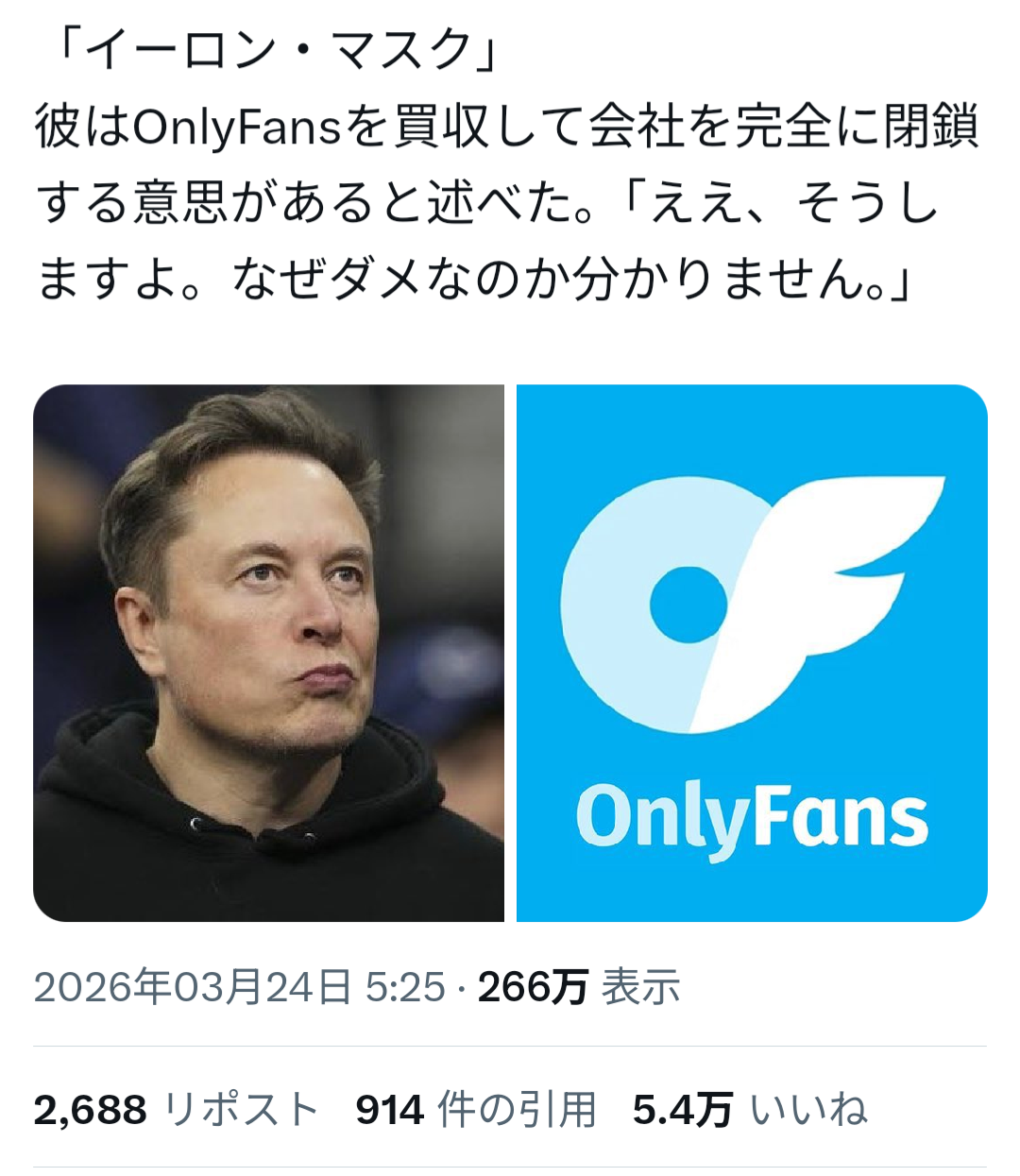The height and width of the screenshot is (1176, 1020).
Task: Open the 2,688 reposts number
Action: pyautogui.click(x=91, y=1110)
